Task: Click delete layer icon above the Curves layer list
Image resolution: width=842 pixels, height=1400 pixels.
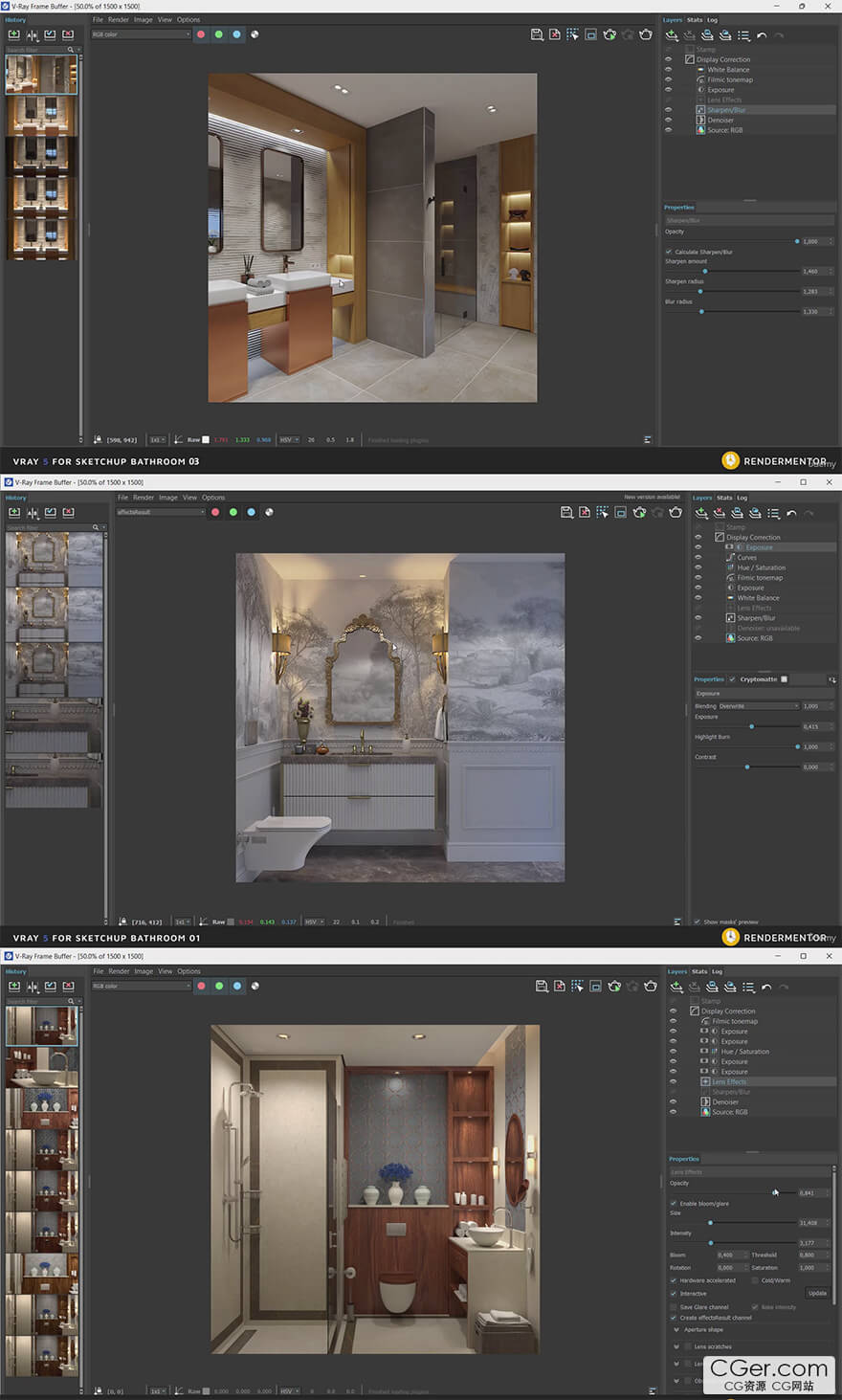Action: coord(719,513)
